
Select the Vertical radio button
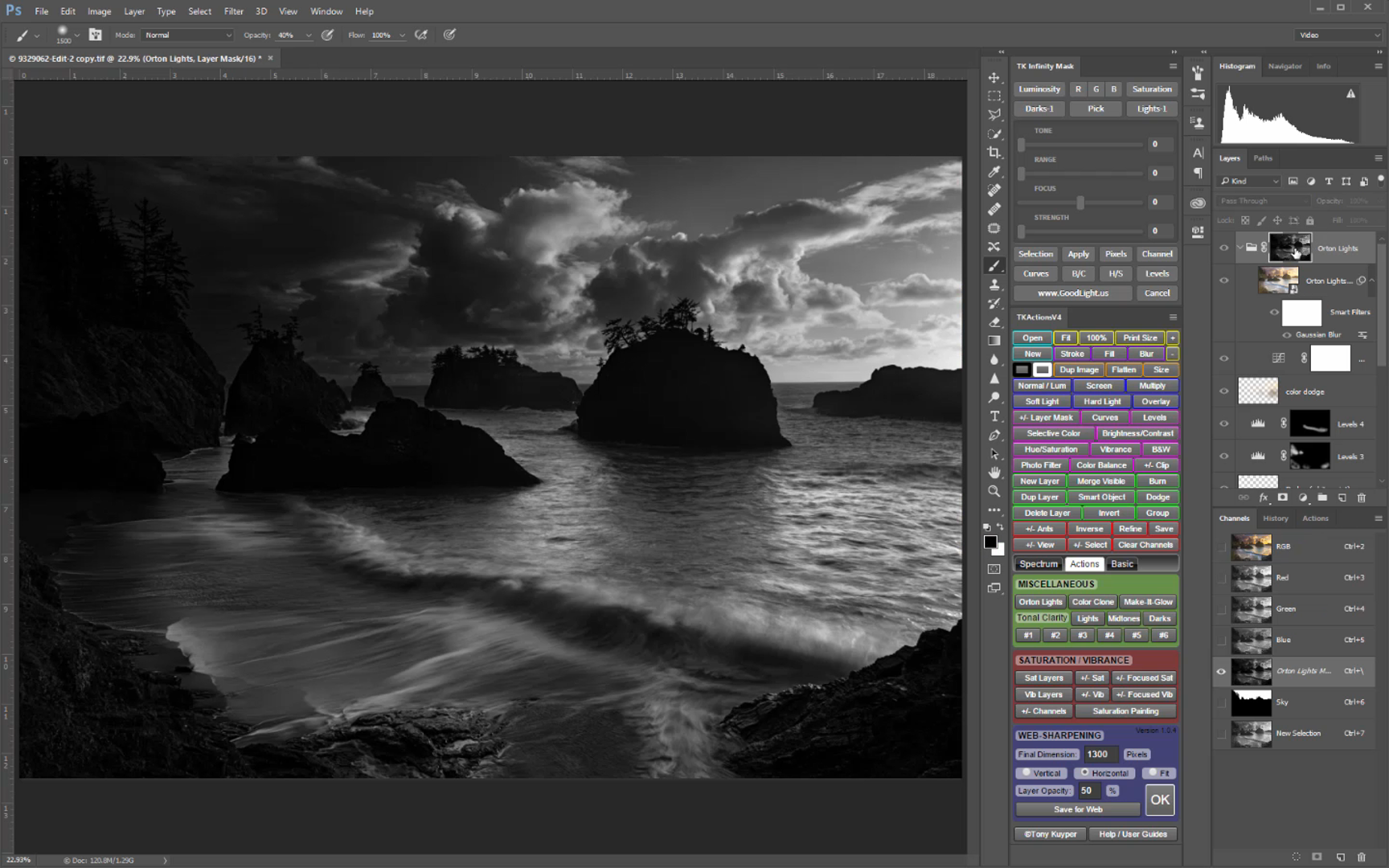[x=1026, y=773]
